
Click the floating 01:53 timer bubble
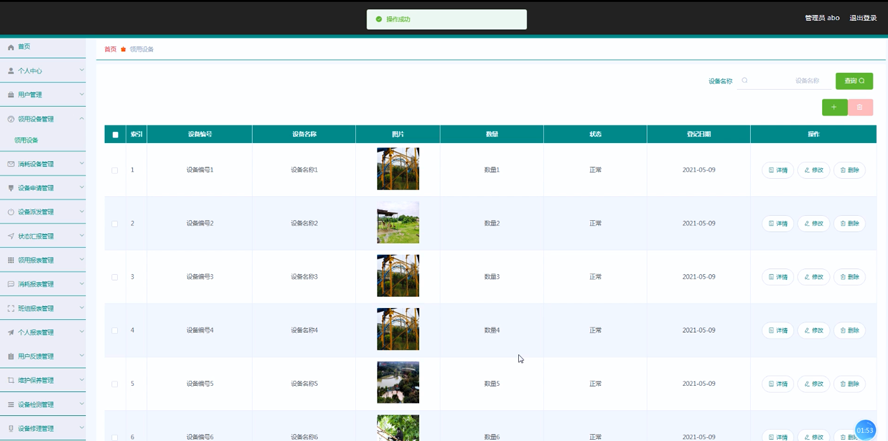click(x=865, y=430)
